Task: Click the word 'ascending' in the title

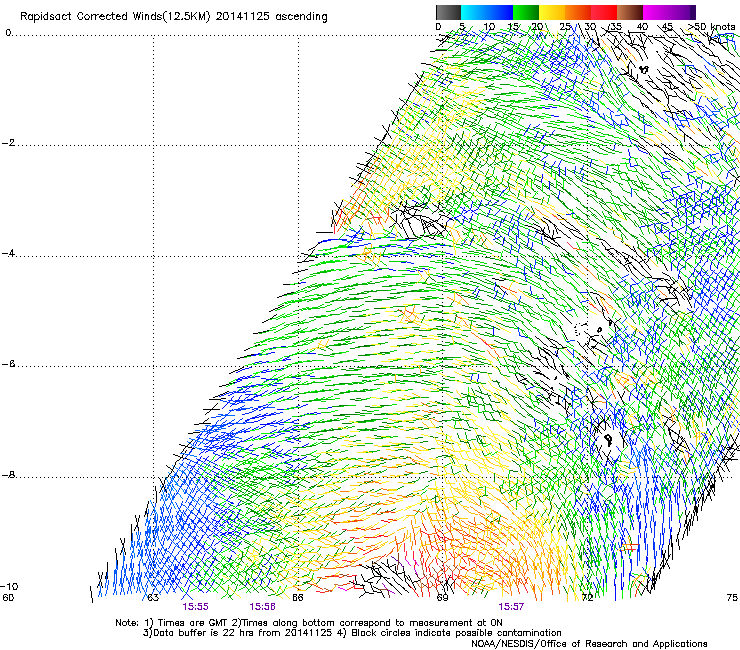Action: point(301,17)
